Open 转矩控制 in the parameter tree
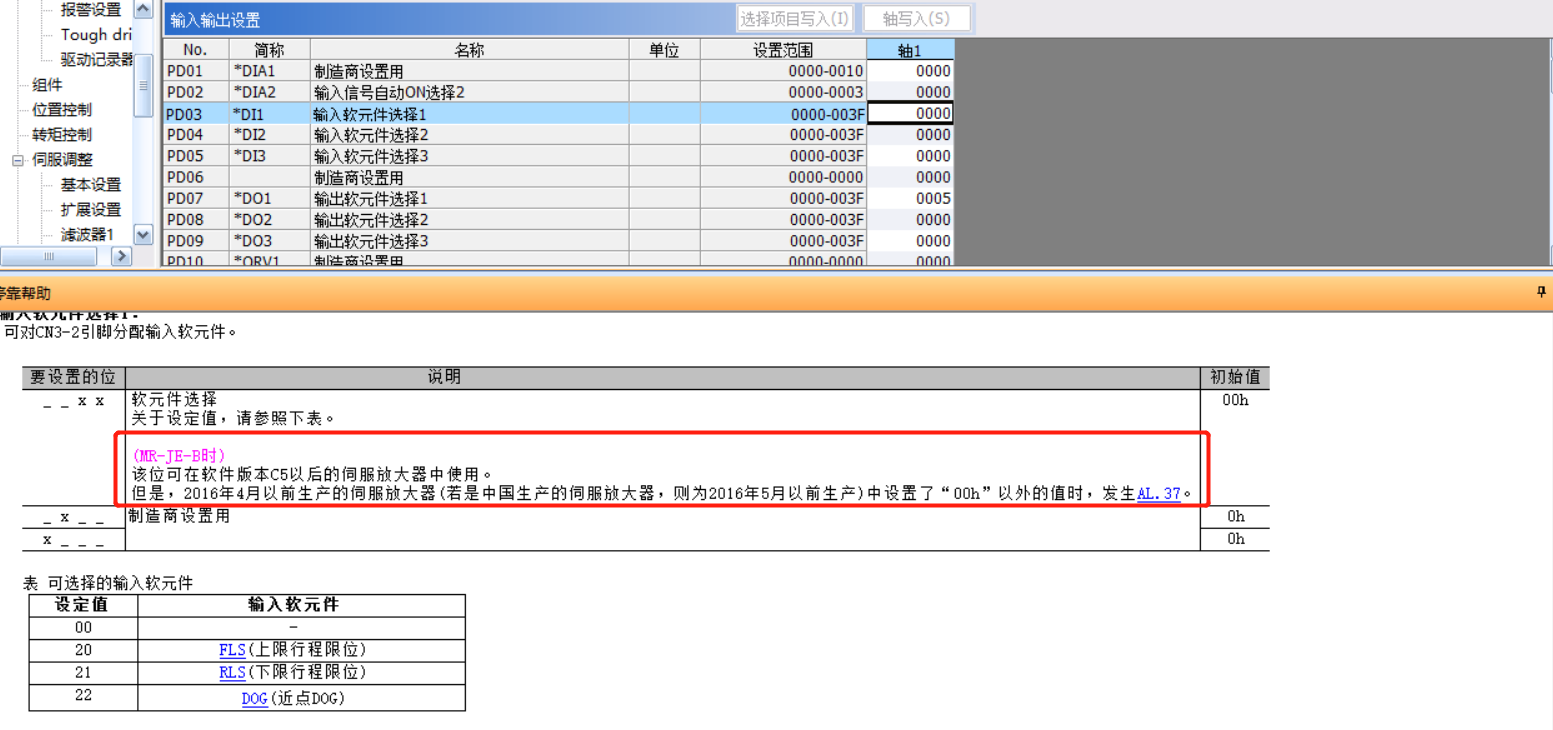Screen dimensions: 1553x730 62,135
